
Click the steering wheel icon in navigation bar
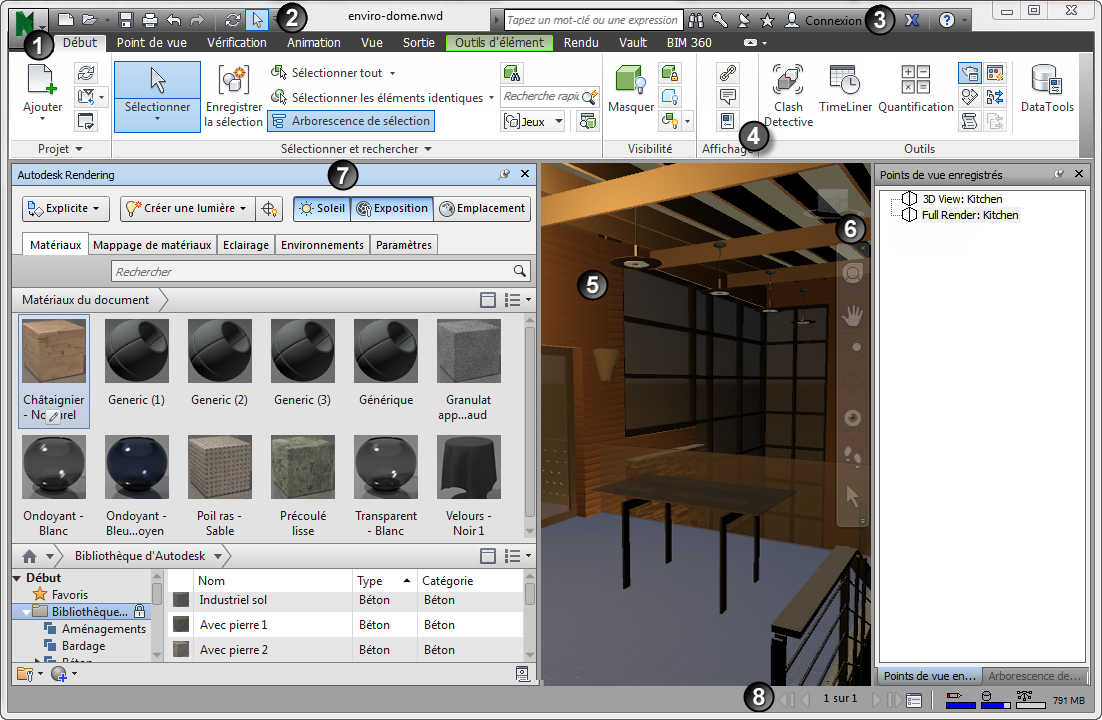pyautogui.click(x=853, y=274)
